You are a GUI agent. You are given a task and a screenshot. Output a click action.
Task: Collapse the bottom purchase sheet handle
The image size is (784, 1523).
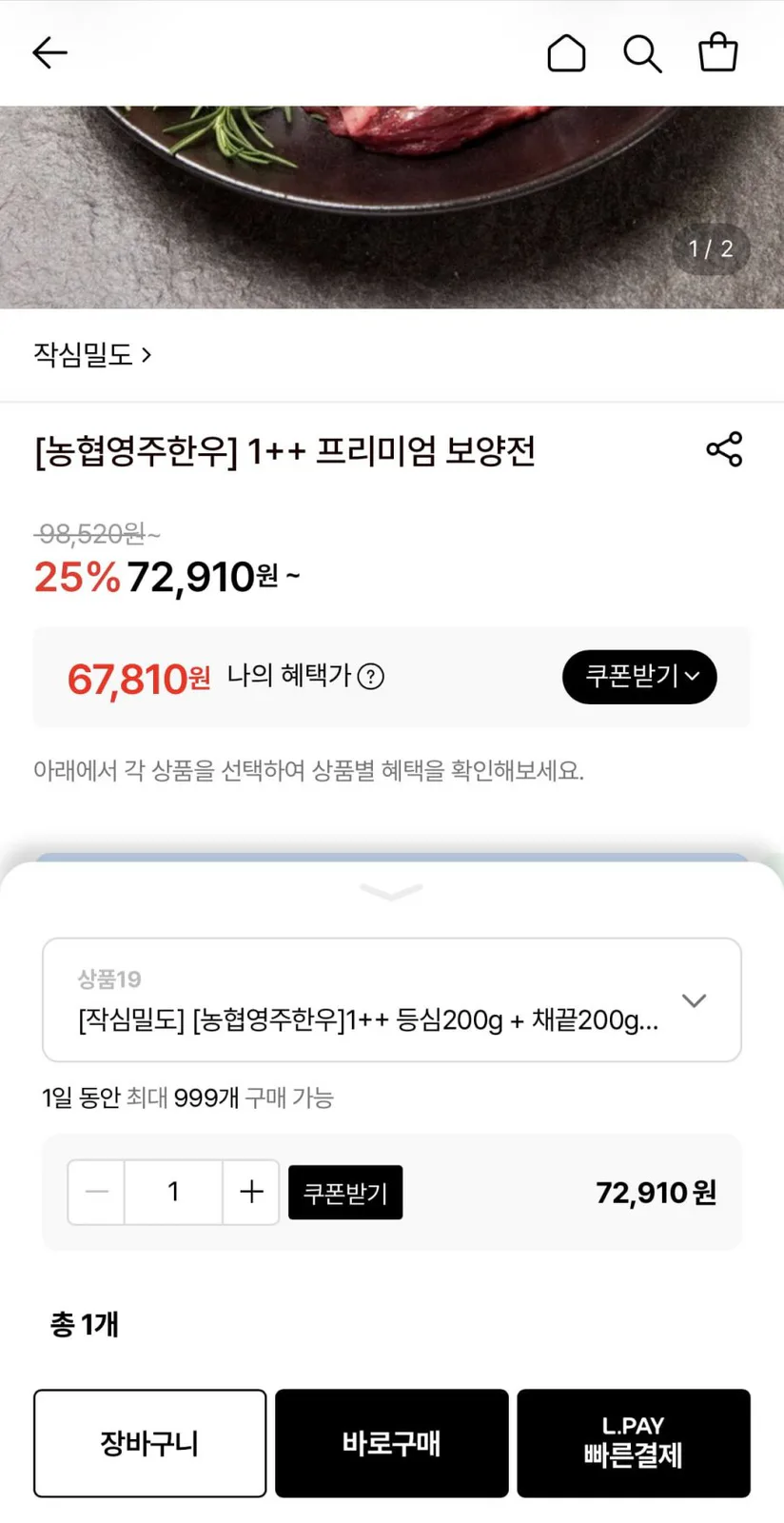click(392, 892)
